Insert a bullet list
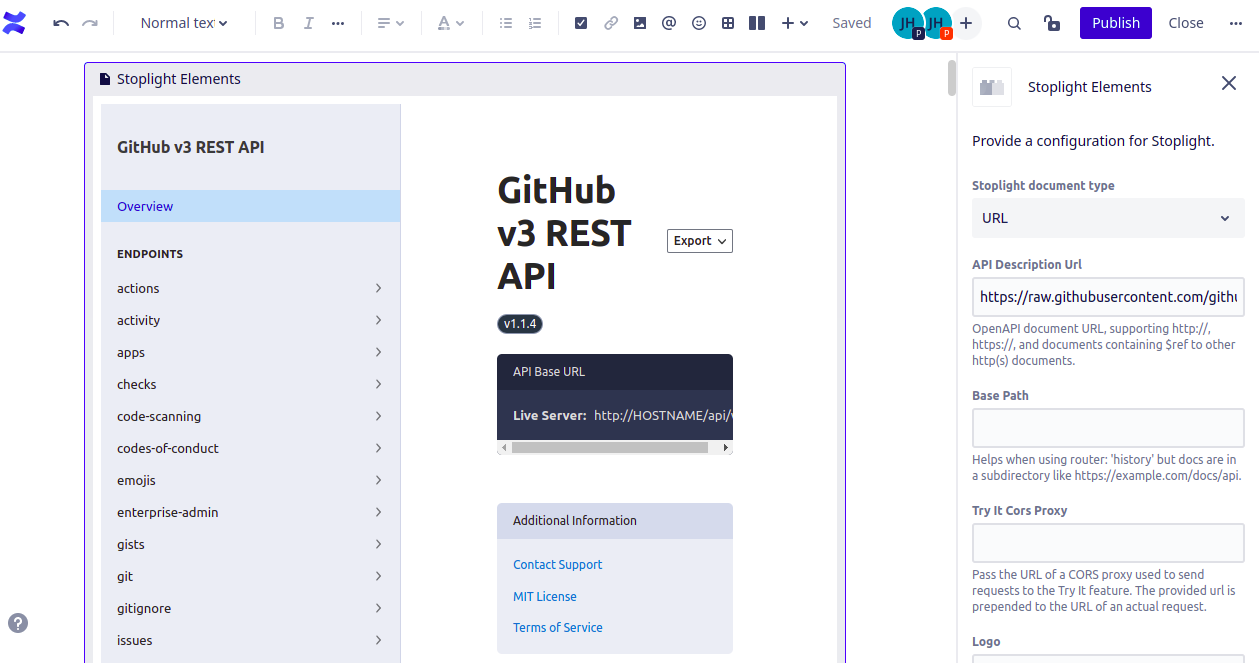The width and height of the screenshot is (1259, 663). (506, 23)
